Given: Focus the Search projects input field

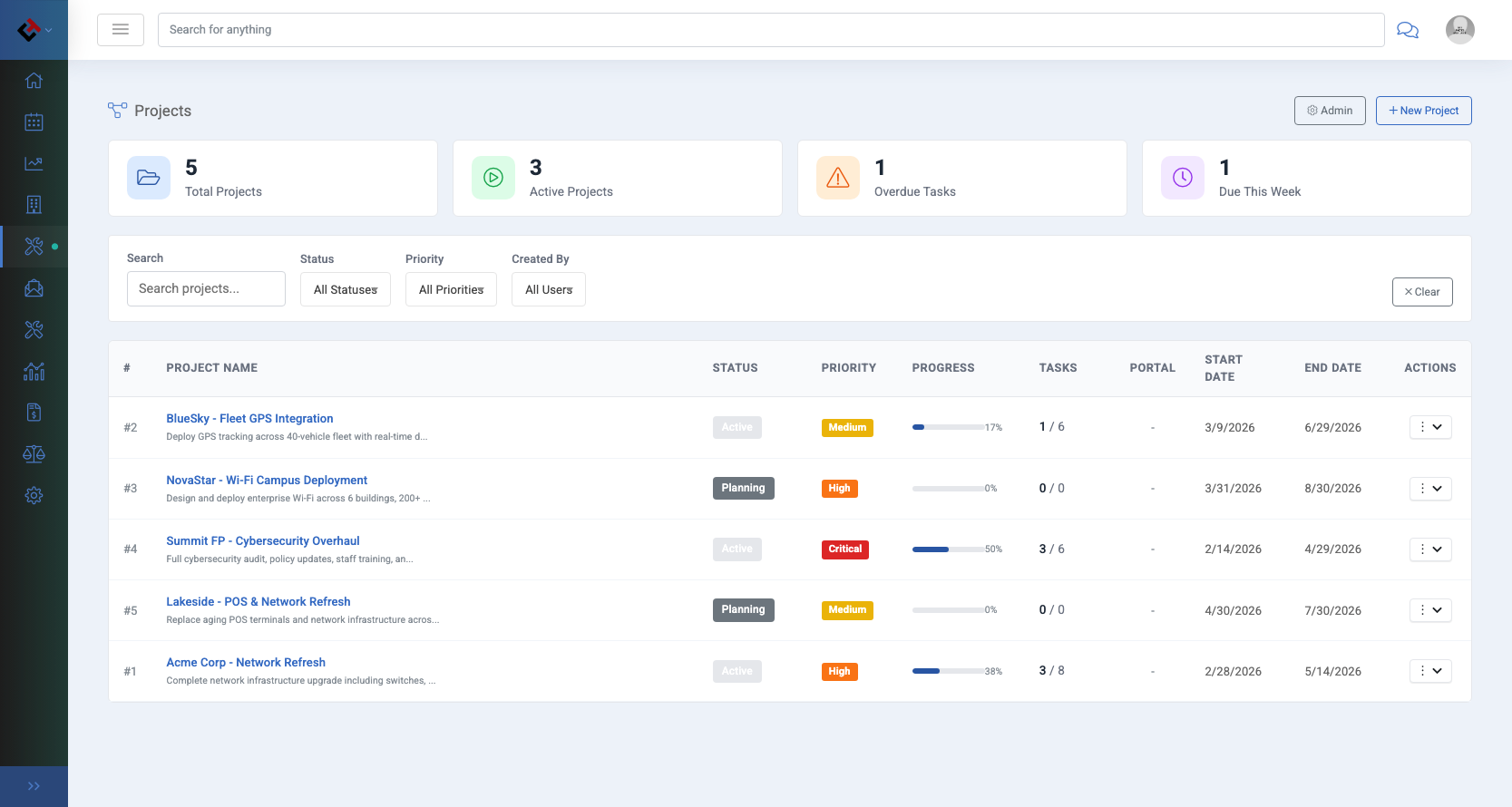Looking at the screenshot, I should coord(206,288).
